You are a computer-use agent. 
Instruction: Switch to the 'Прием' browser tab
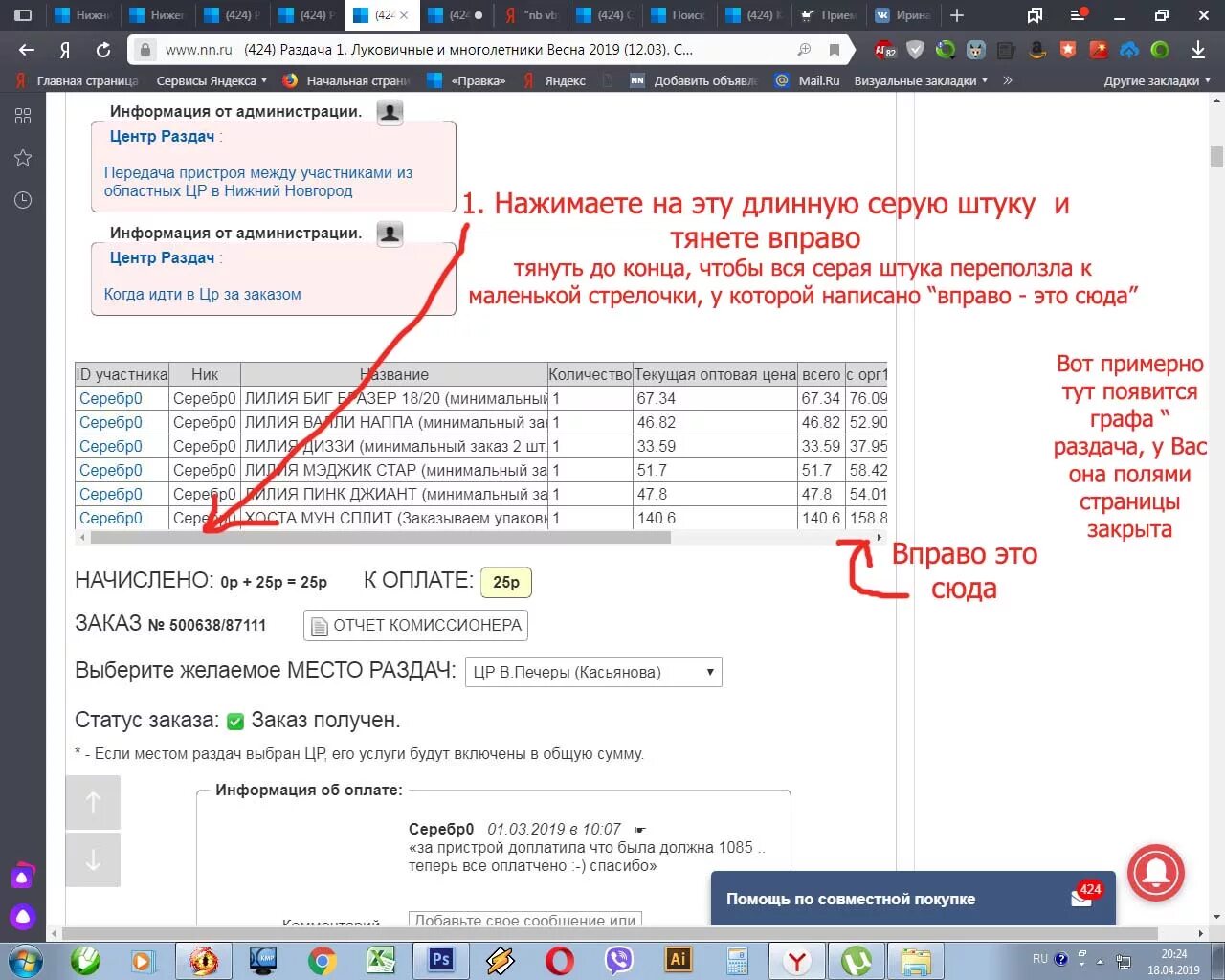coord(828,14)
